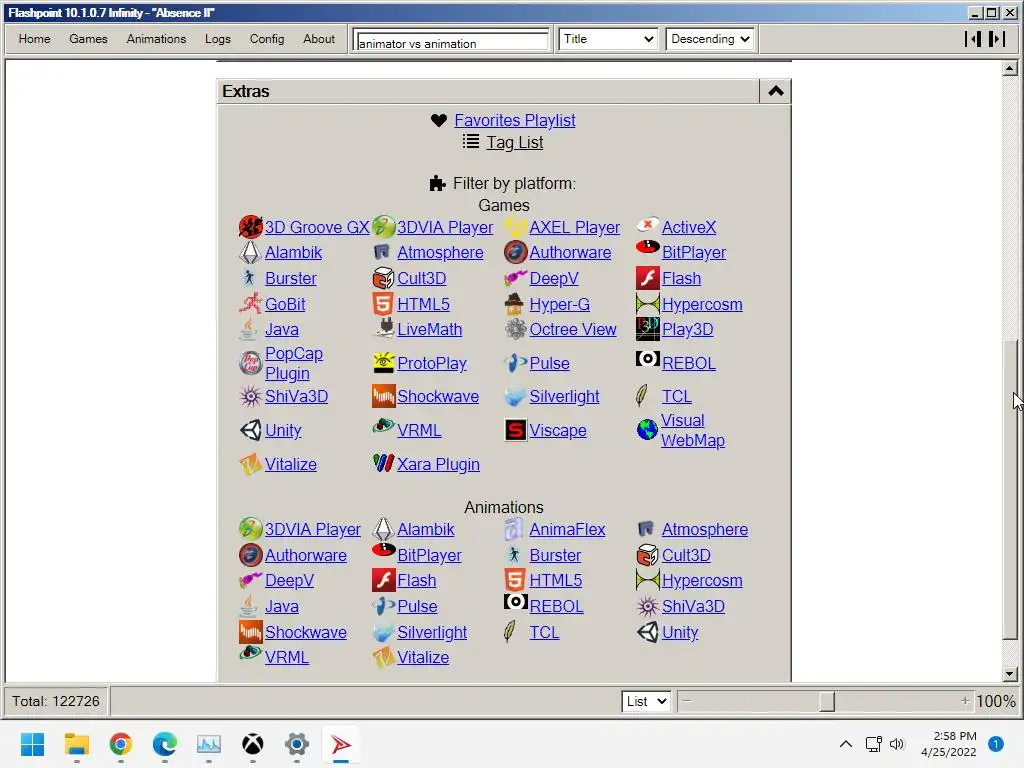Click the thumbnail zoom slider handle
The height and width of the screenshot is (768, 1024).
[827, 701]
